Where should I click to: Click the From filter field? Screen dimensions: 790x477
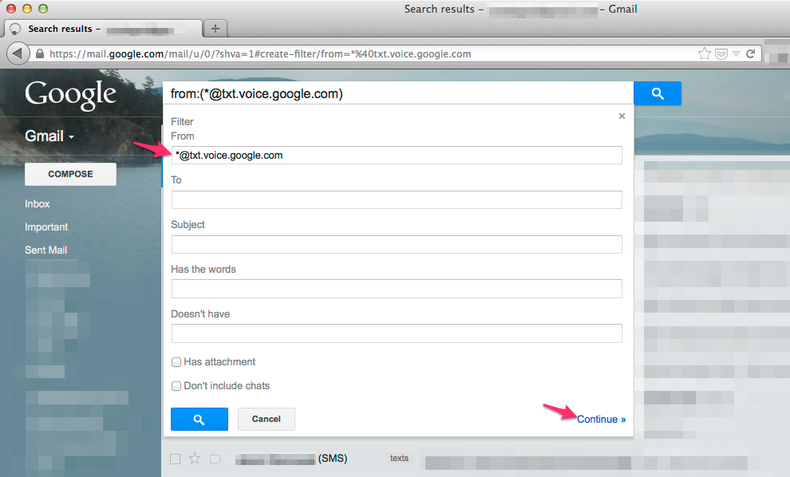pos(397,155)
